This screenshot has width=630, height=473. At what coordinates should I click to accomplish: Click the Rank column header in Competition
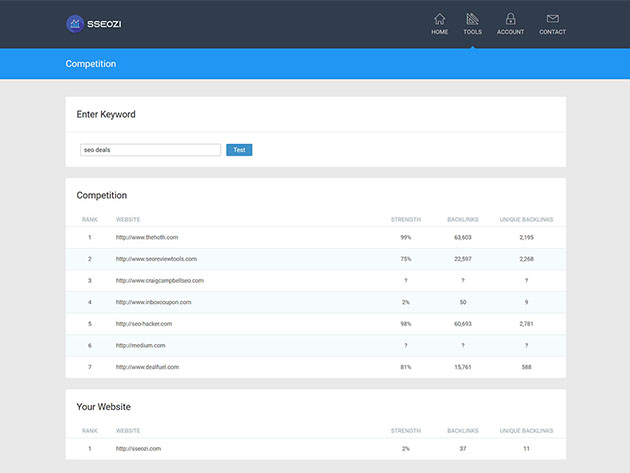pyautogui.click(x=89, y=219)
